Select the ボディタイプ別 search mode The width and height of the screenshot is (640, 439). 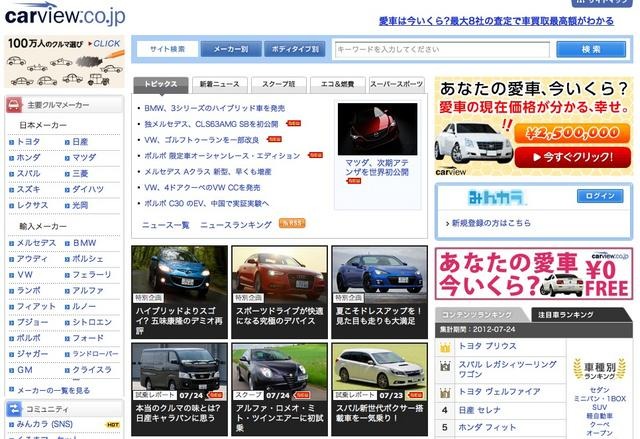[295, 49]
